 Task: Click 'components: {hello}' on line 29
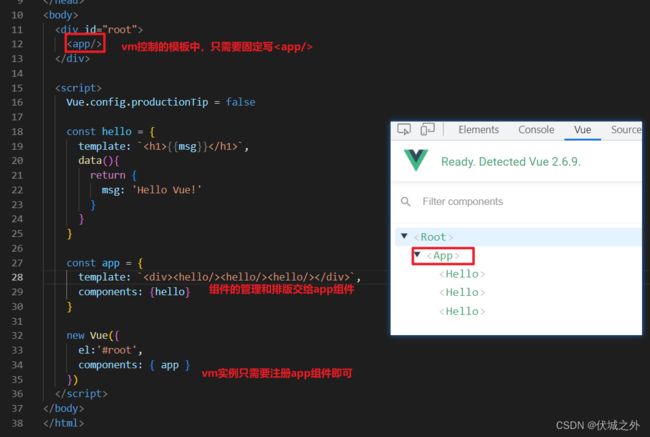(134, 292)
